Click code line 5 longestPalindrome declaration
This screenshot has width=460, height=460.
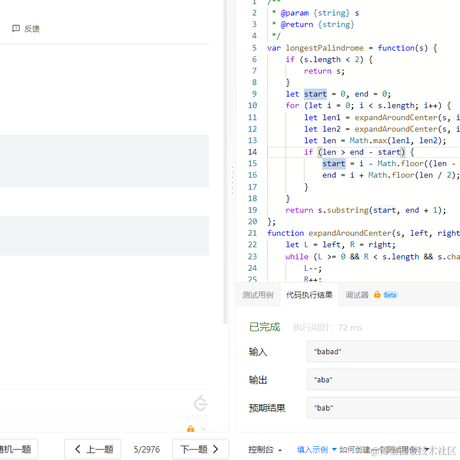tap(352, 48)
